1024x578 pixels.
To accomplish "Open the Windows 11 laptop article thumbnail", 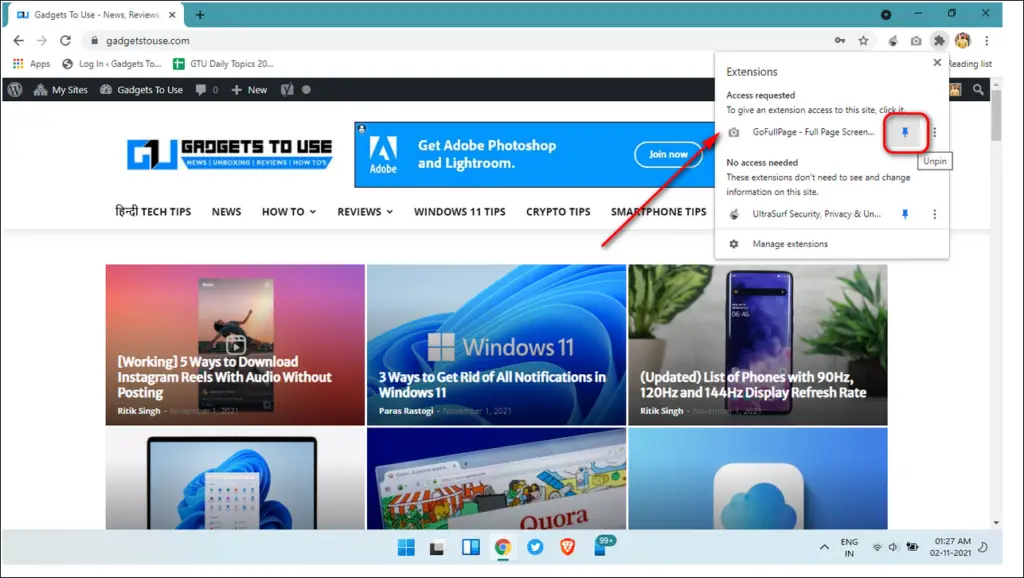I will click(x=235, y=479).
